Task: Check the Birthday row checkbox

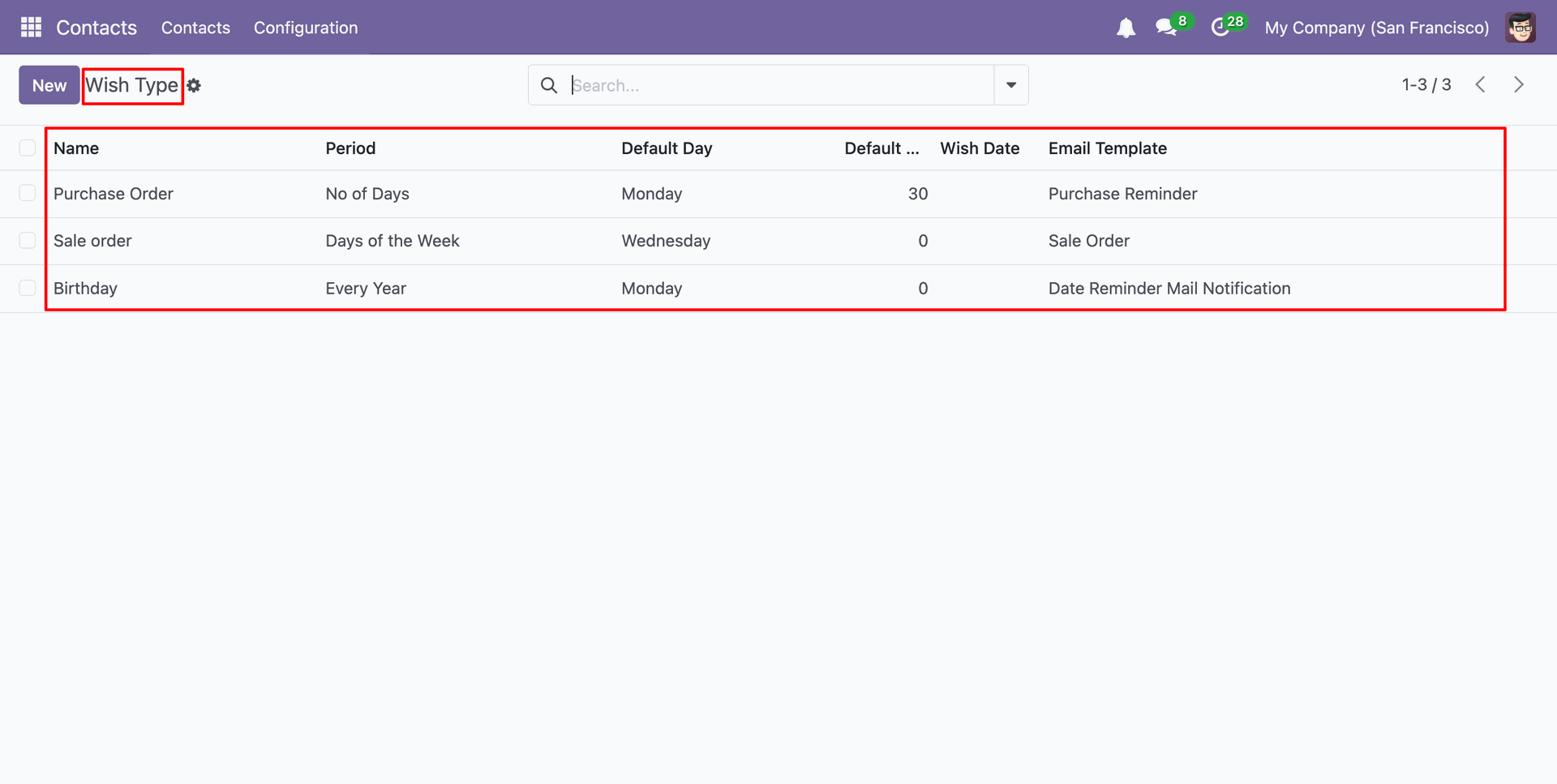Action: (x=28, y=288)
